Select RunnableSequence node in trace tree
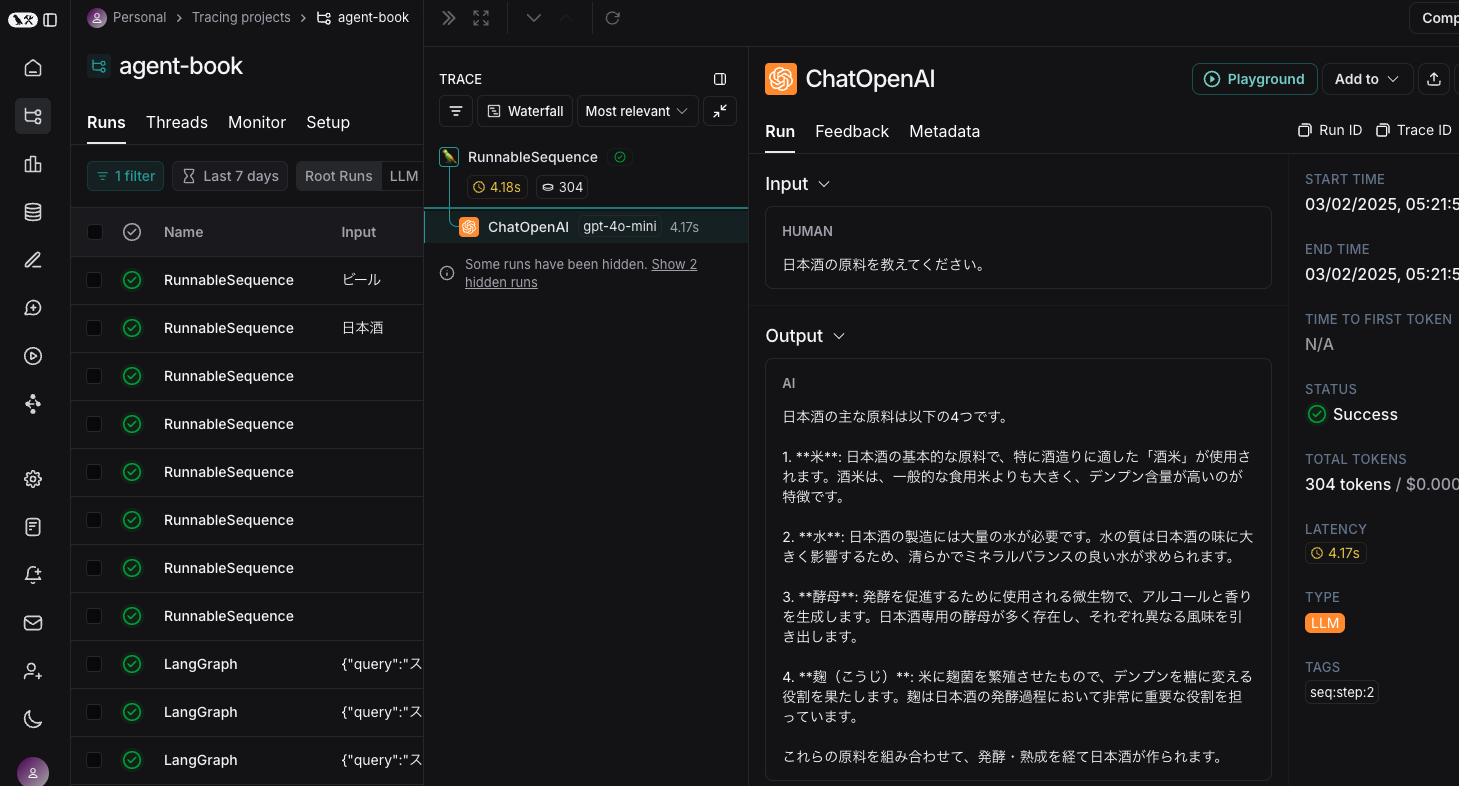Image resolution: width=1459 pixels, height=786 pixels. 533,157
